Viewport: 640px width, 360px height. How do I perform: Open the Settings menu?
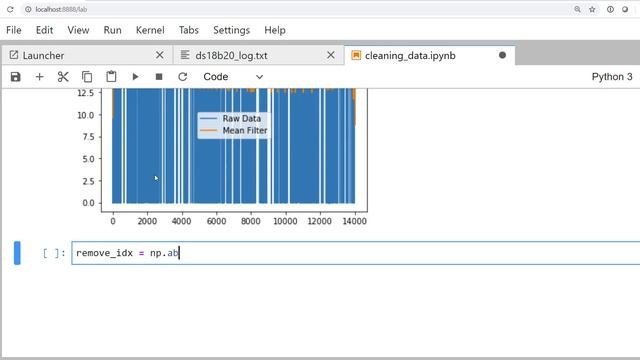coord(231,30)
